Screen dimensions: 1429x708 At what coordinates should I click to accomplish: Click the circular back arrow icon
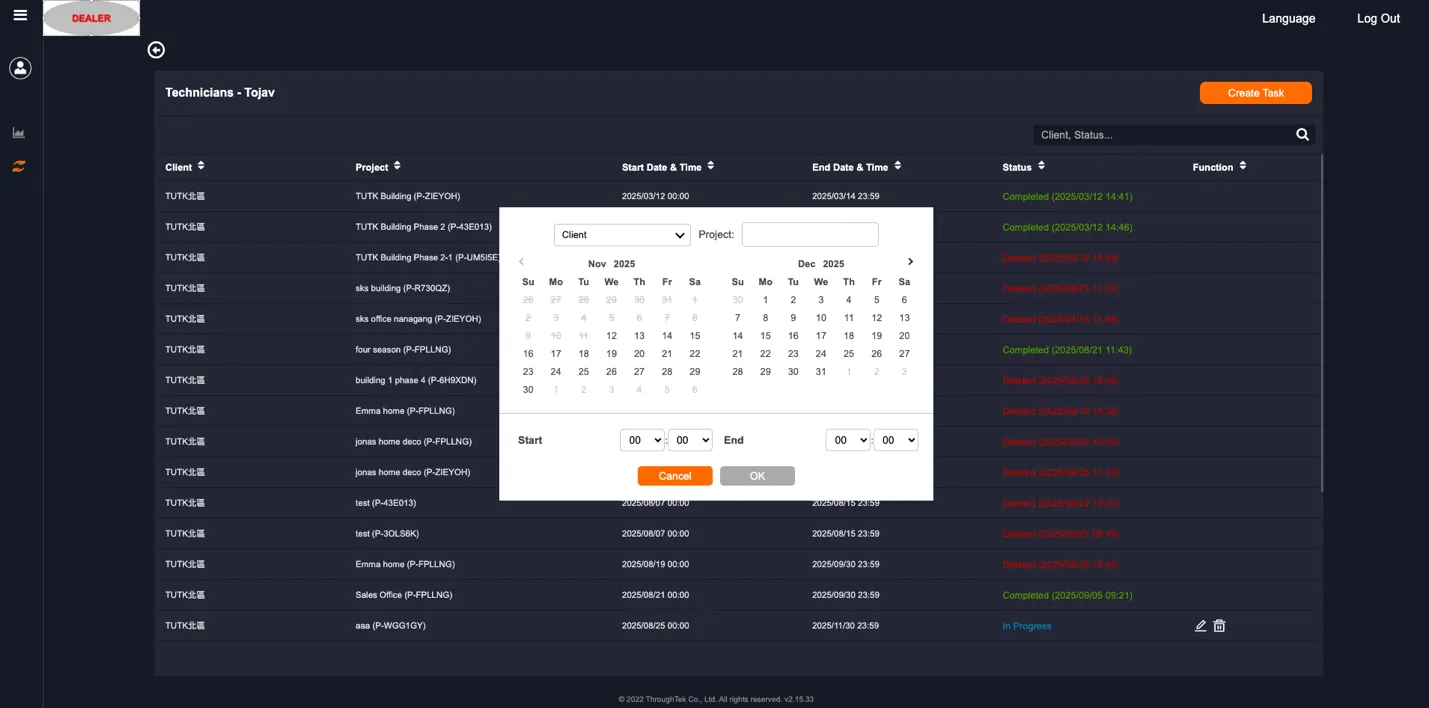[156, 49]
